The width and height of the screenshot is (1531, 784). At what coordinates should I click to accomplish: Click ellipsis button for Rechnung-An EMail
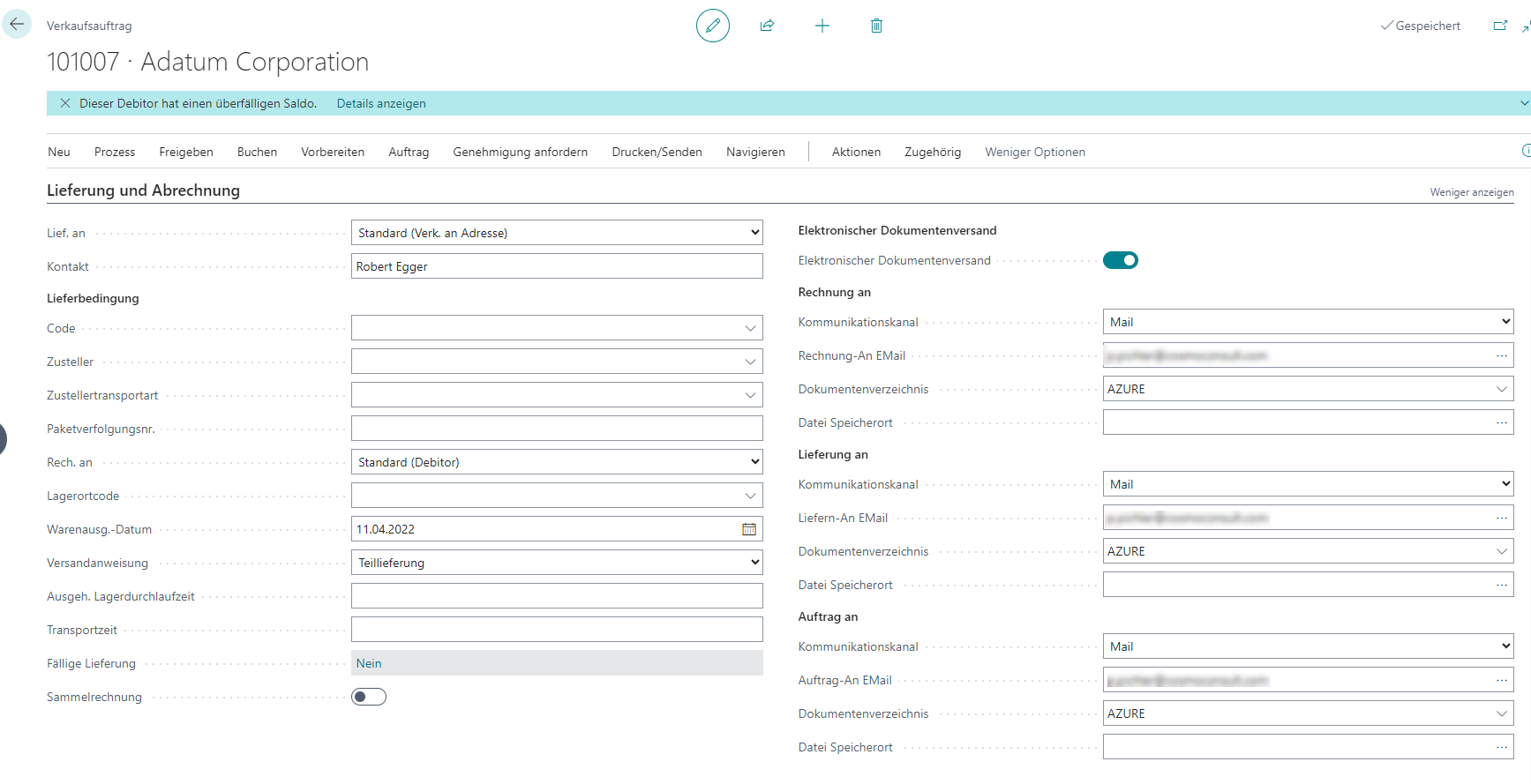coord(1502,355)
